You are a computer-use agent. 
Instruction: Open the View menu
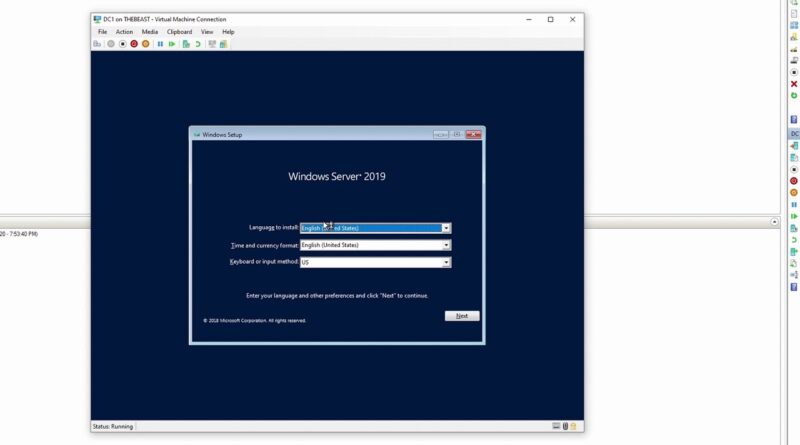click(x=207, y=32)
